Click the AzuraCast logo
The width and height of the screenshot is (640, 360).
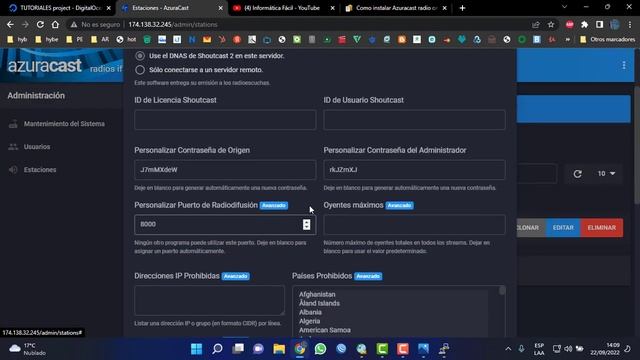click(44, 65)
